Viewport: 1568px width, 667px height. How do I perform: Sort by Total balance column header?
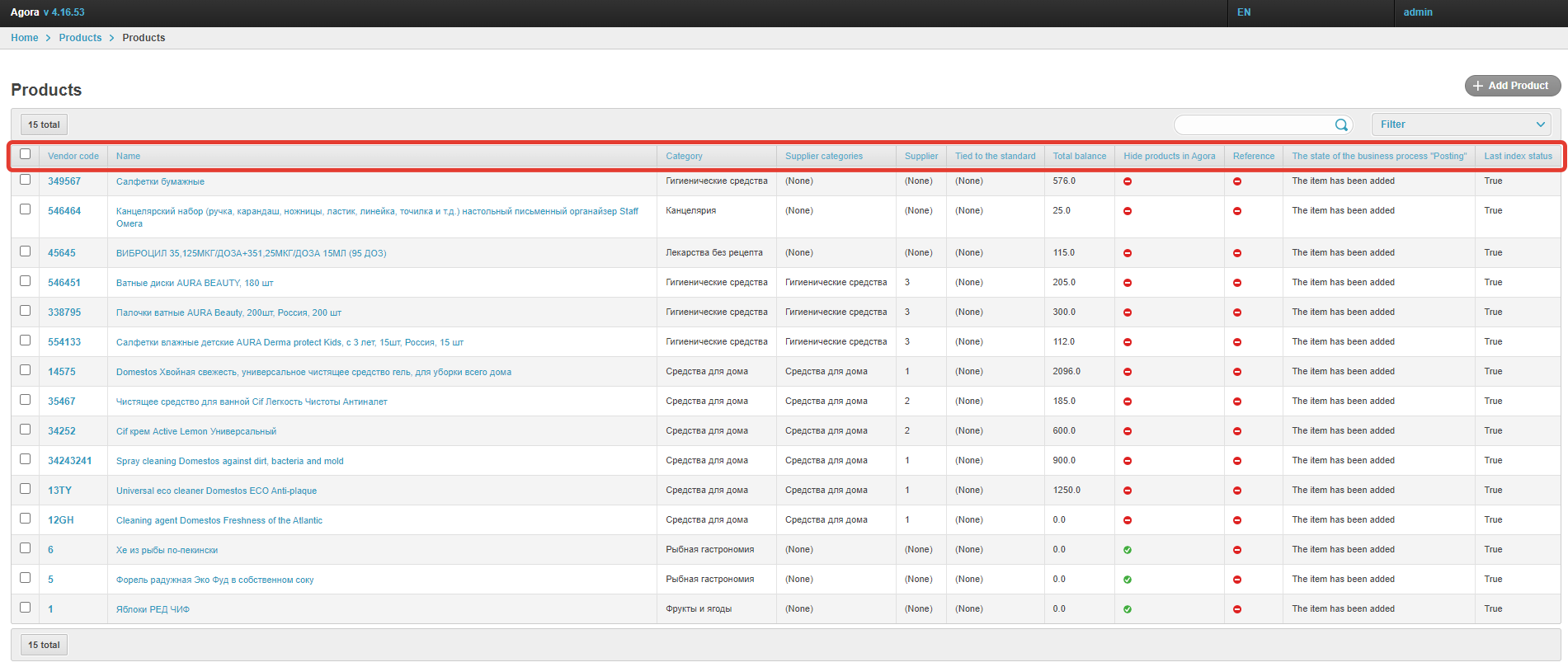(1079, 156)
